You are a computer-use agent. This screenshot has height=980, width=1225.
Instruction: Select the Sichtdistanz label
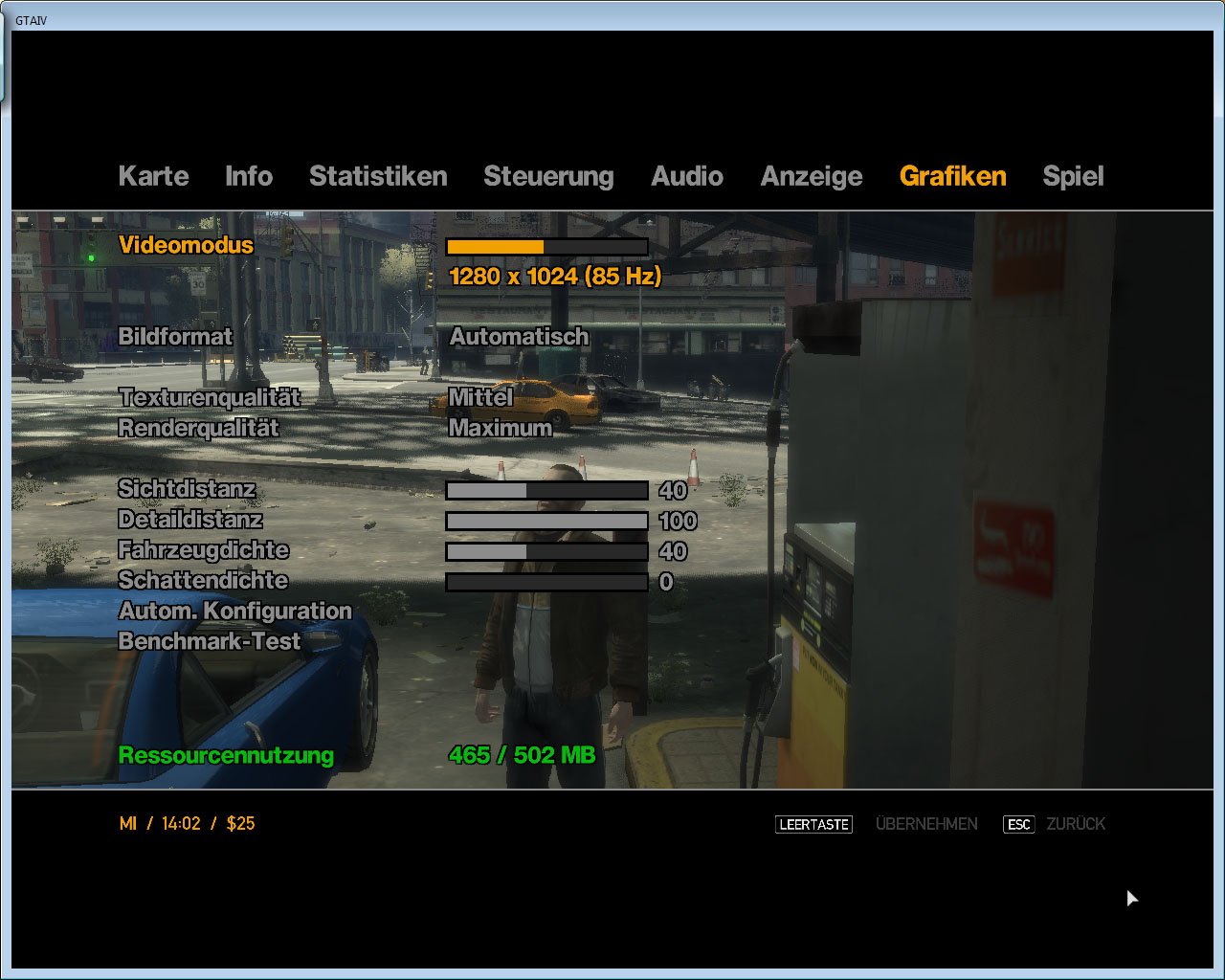coord(187,489)
